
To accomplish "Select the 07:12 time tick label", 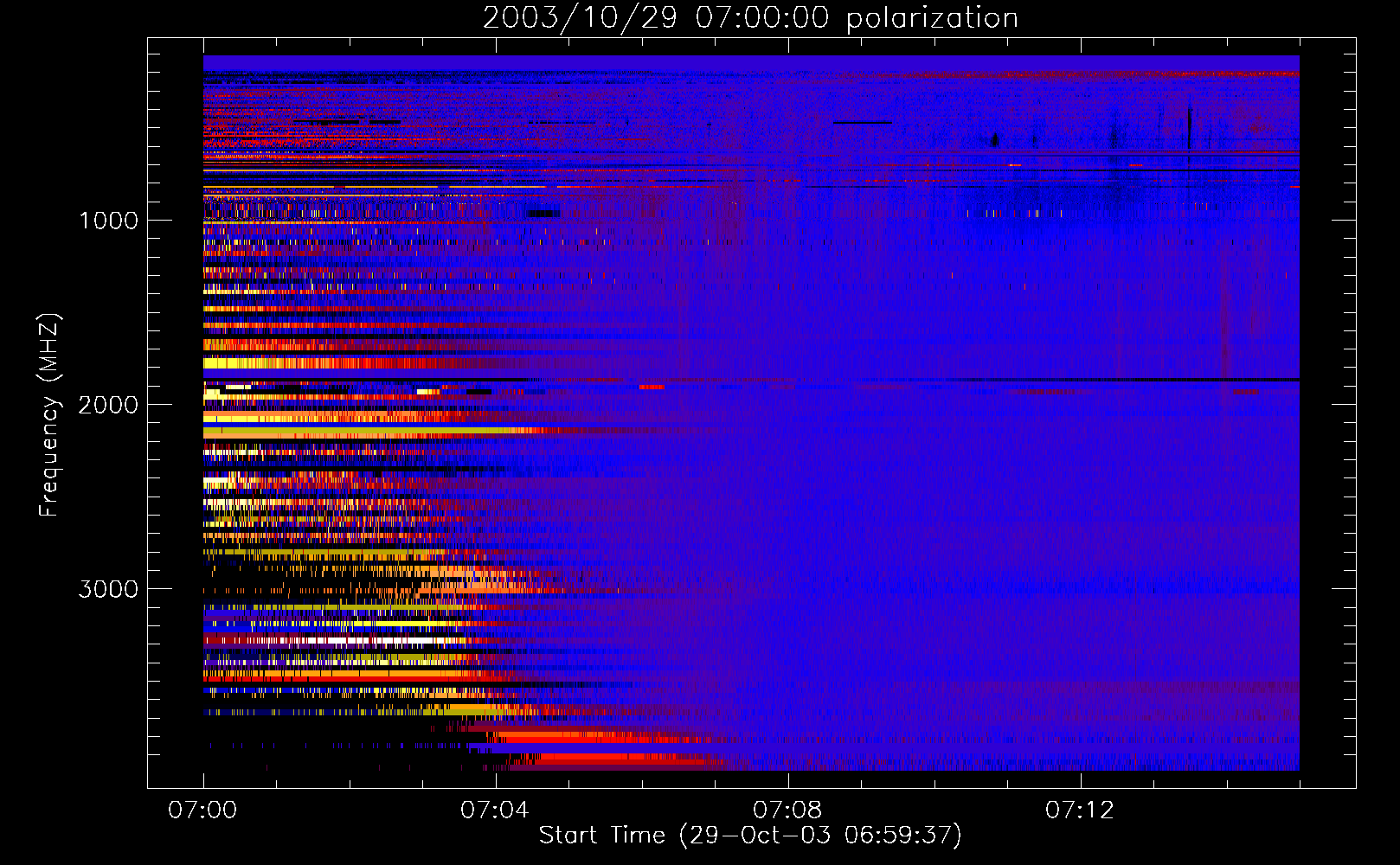I will 1080,811.
